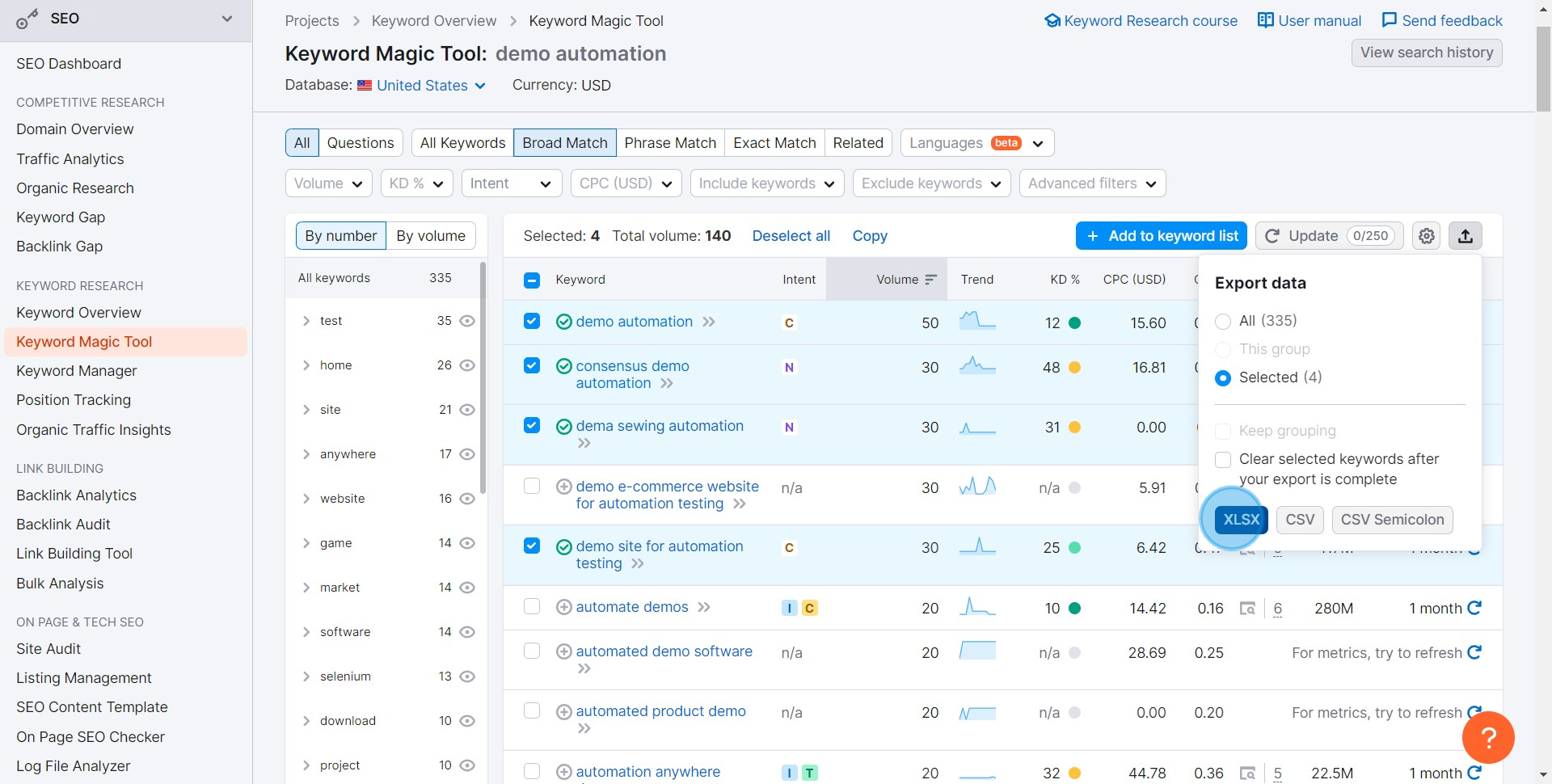Screen dimensions: 1552x784
Task: Click the Send feedback chat icon
Action: (1390, 20)
